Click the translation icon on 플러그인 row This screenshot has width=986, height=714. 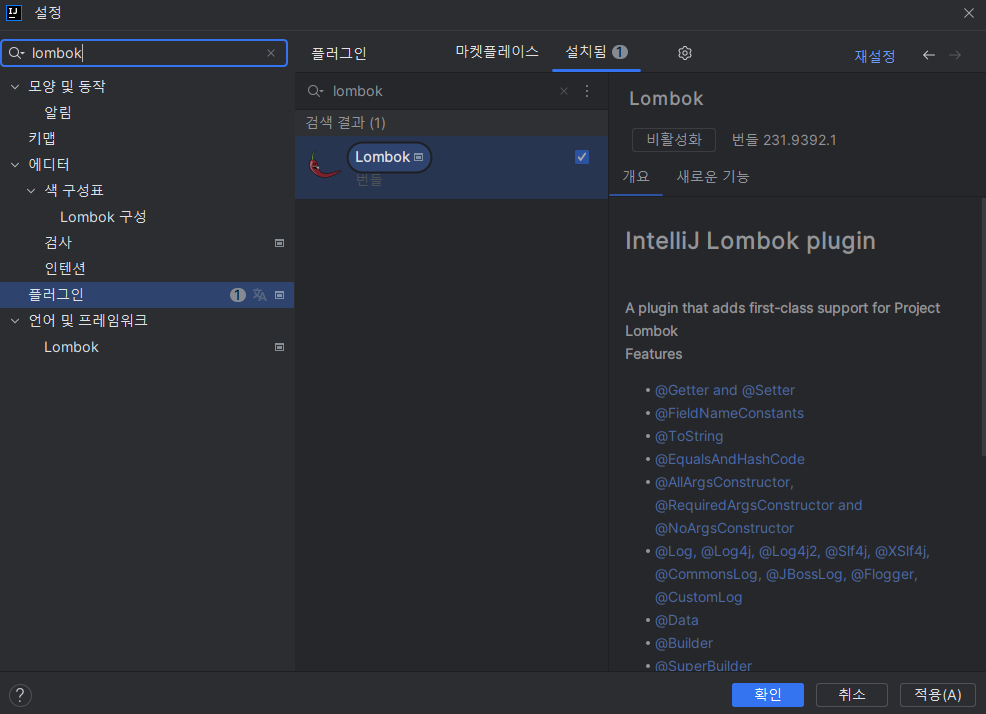pos(260,294)
